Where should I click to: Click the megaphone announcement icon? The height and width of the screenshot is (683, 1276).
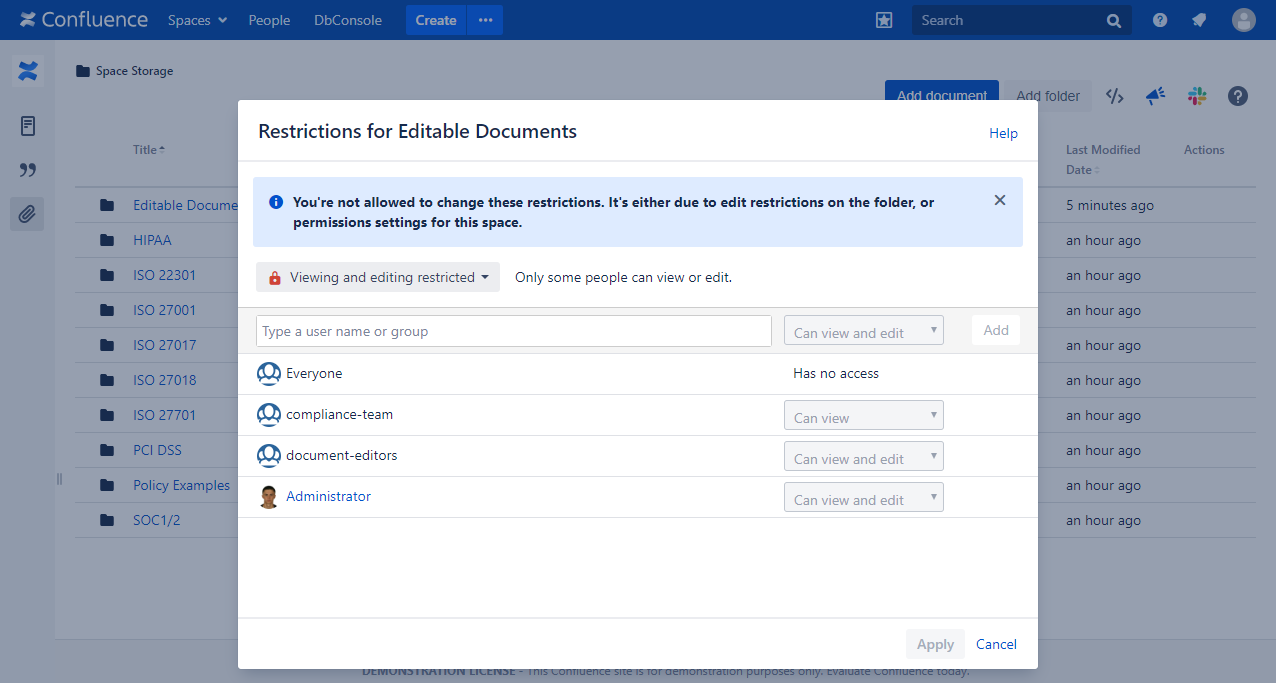[1155, 96]
